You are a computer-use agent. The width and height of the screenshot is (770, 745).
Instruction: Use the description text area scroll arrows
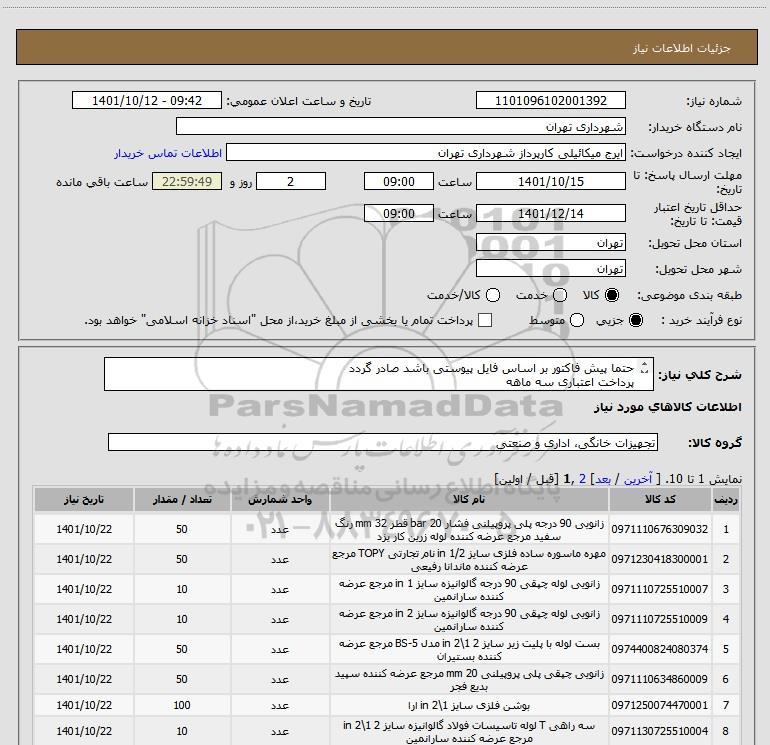[x=645, y=368]
